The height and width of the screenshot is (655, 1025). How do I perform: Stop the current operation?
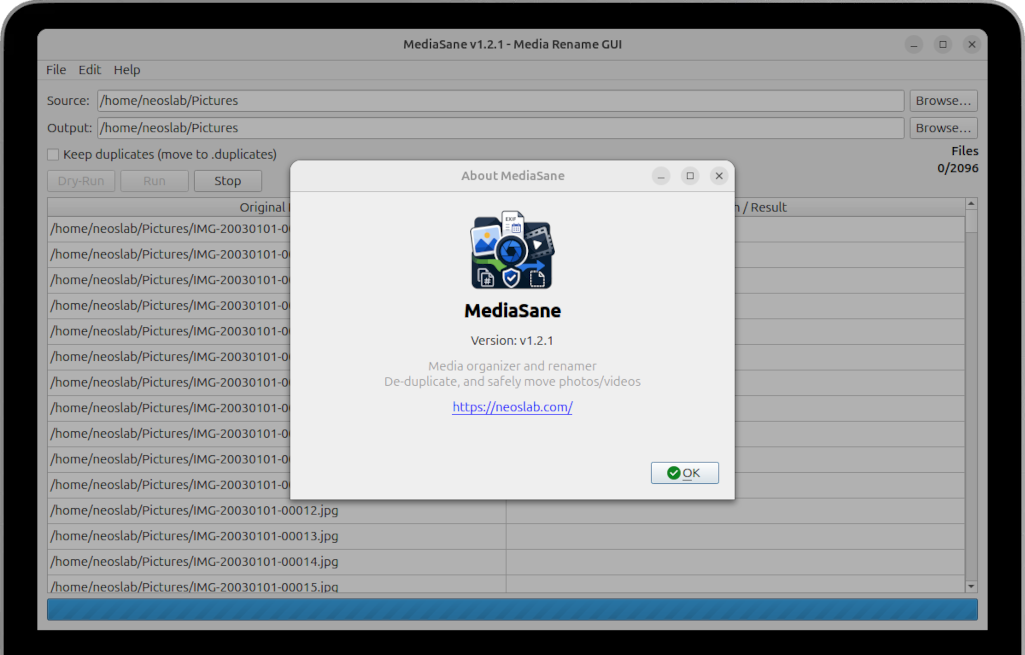click(x=227, y=181)
